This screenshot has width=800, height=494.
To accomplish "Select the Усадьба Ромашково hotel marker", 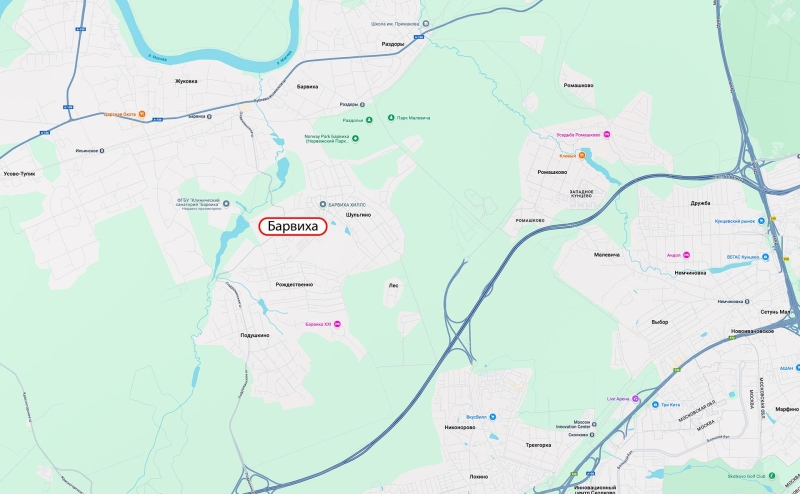I will (607, 135).
